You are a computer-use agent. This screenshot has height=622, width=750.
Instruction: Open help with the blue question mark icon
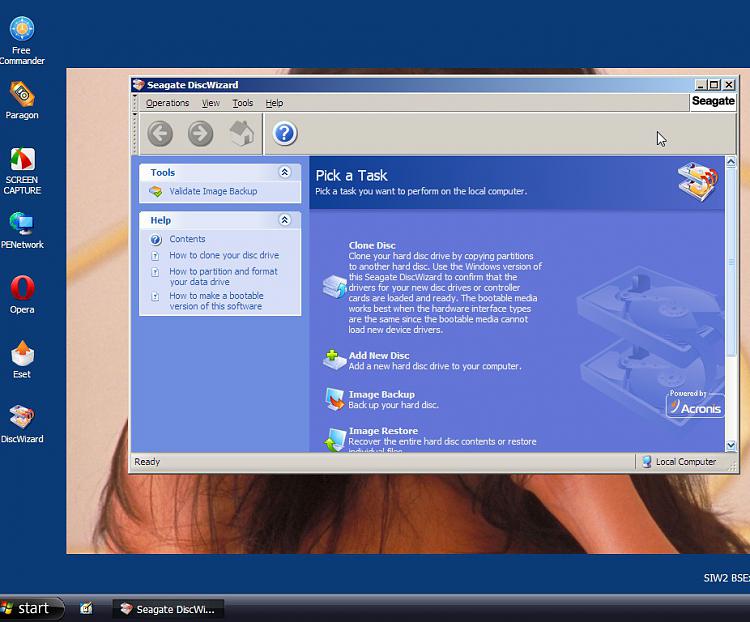tap(285, 133)
